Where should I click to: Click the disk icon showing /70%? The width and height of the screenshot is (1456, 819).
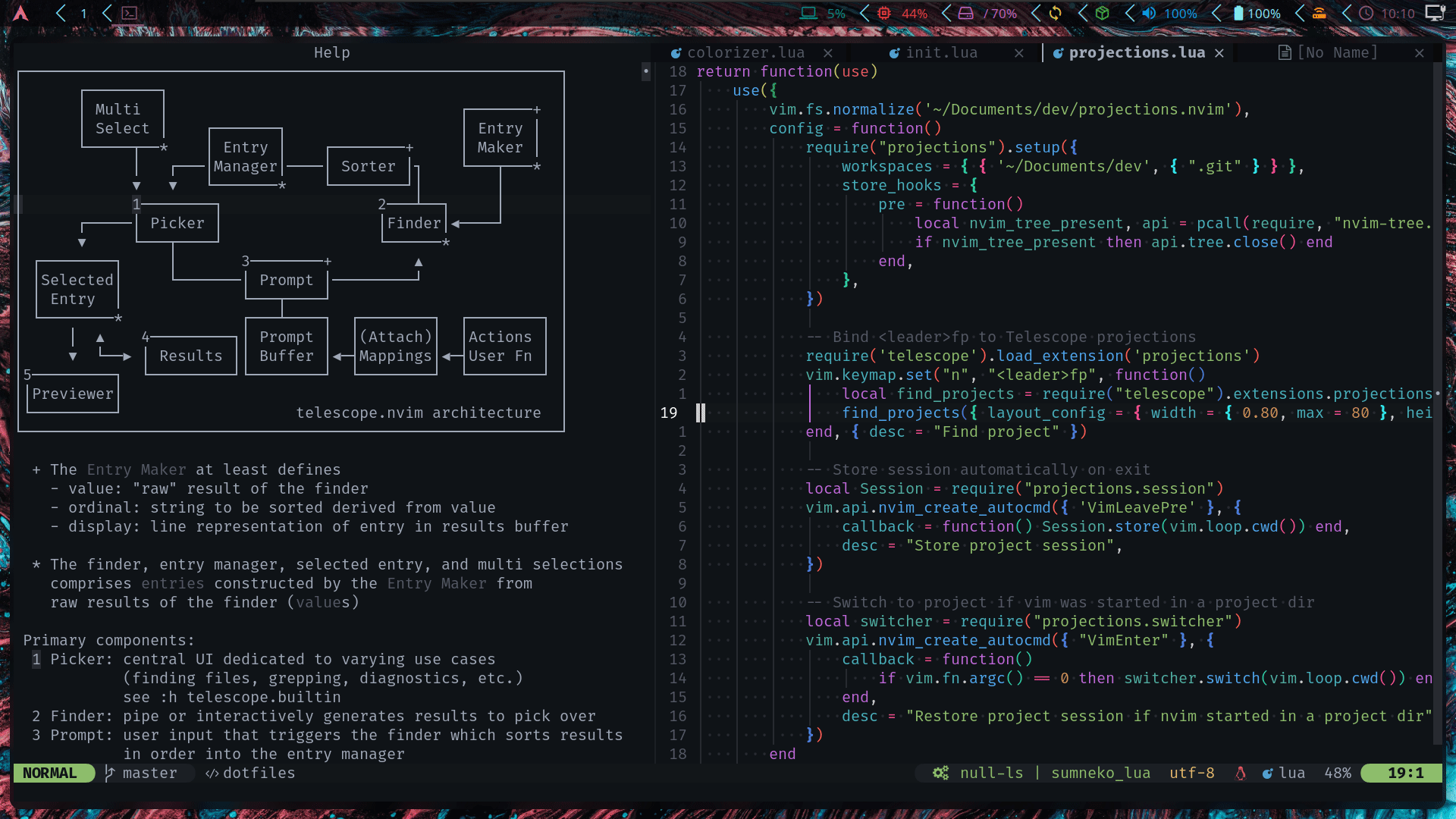click(x=965, y=13)
